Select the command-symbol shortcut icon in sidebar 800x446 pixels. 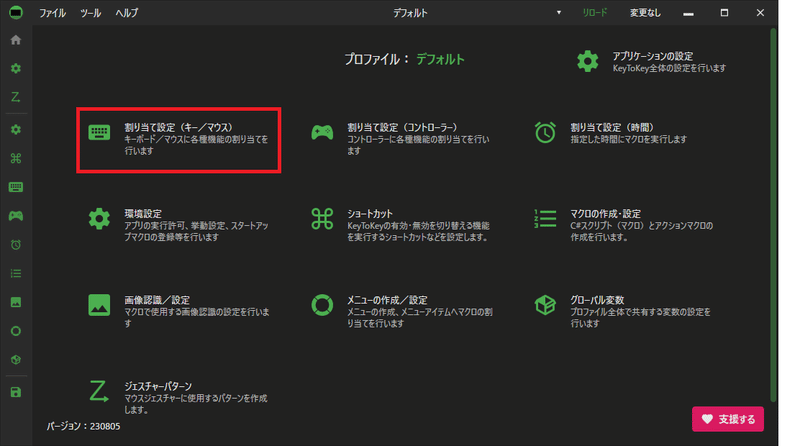[x=16, y=158]
